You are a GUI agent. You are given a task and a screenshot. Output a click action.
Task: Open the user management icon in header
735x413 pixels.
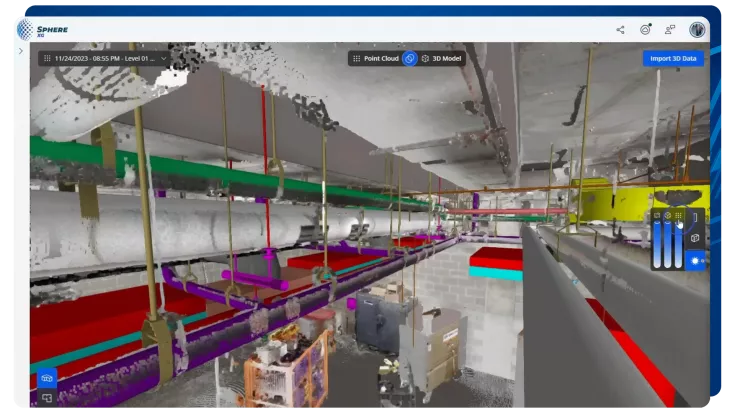[x=670, y=30]
